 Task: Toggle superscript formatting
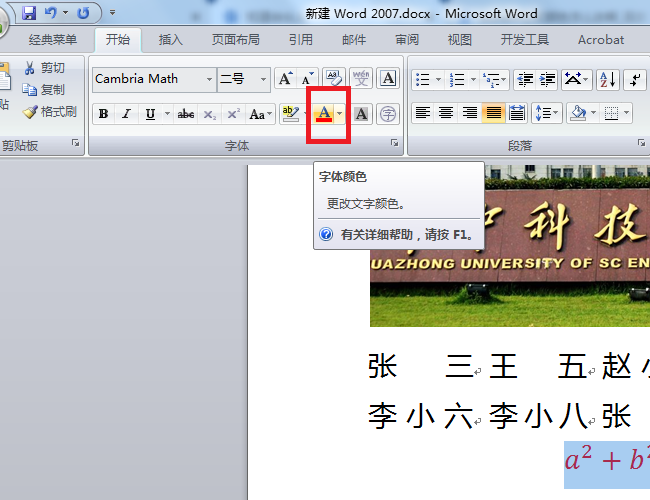click(x=233, y=114)
